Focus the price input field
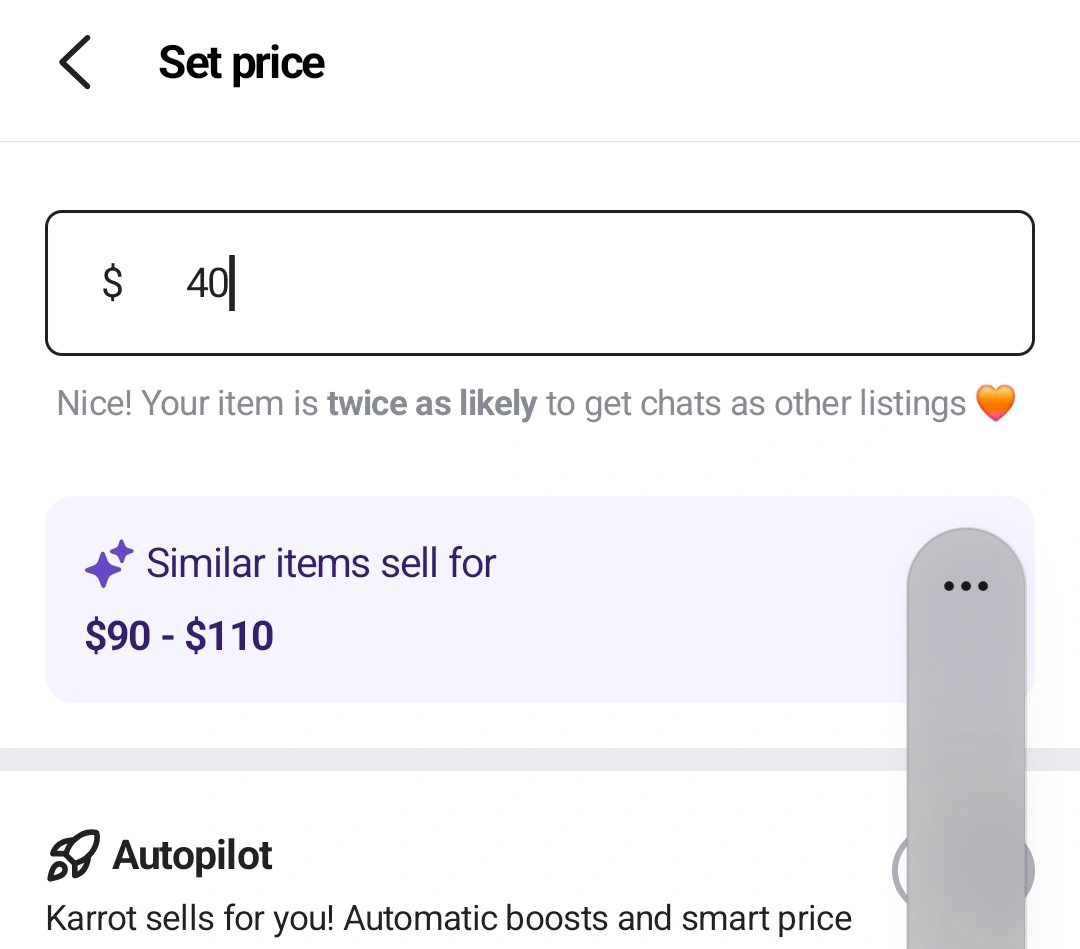This screenshot has width=1080, height=949. (540, 283)
